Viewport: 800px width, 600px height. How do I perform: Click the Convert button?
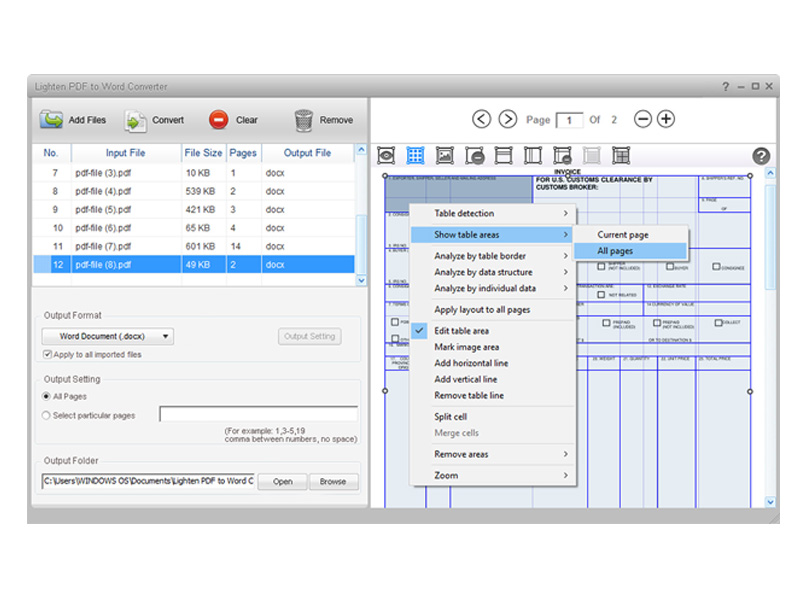coord(154,119)
